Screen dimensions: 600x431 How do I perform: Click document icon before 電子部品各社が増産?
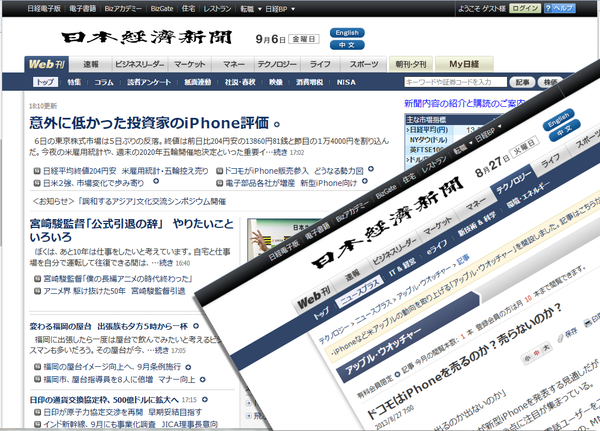point(220,183)
